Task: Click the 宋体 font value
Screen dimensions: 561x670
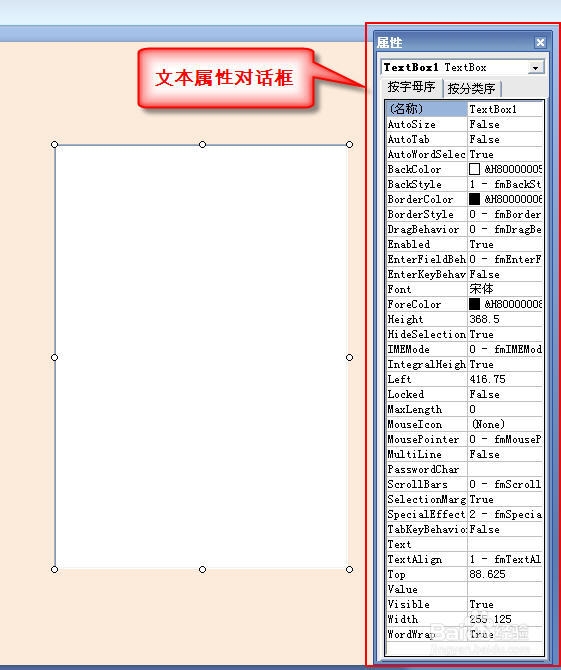Action: coord(481,289)
